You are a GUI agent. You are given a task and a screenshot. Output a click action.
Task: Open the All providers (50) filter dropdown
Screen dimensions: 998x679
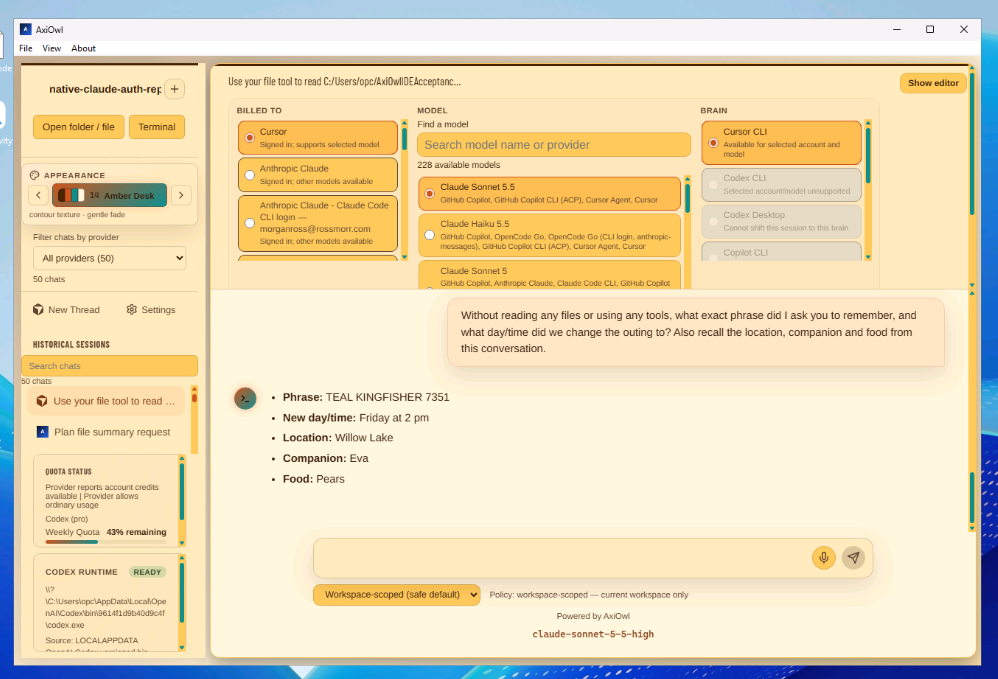coord(109,258)
